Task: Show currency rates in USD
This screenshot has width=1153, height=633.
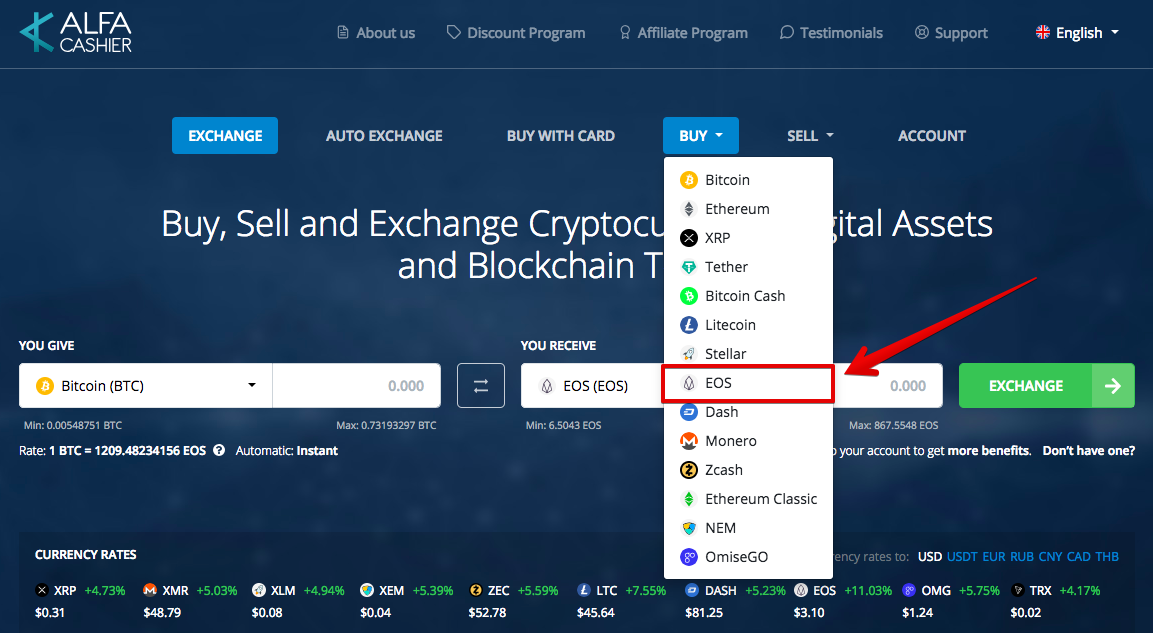Action: click(929, 557)
